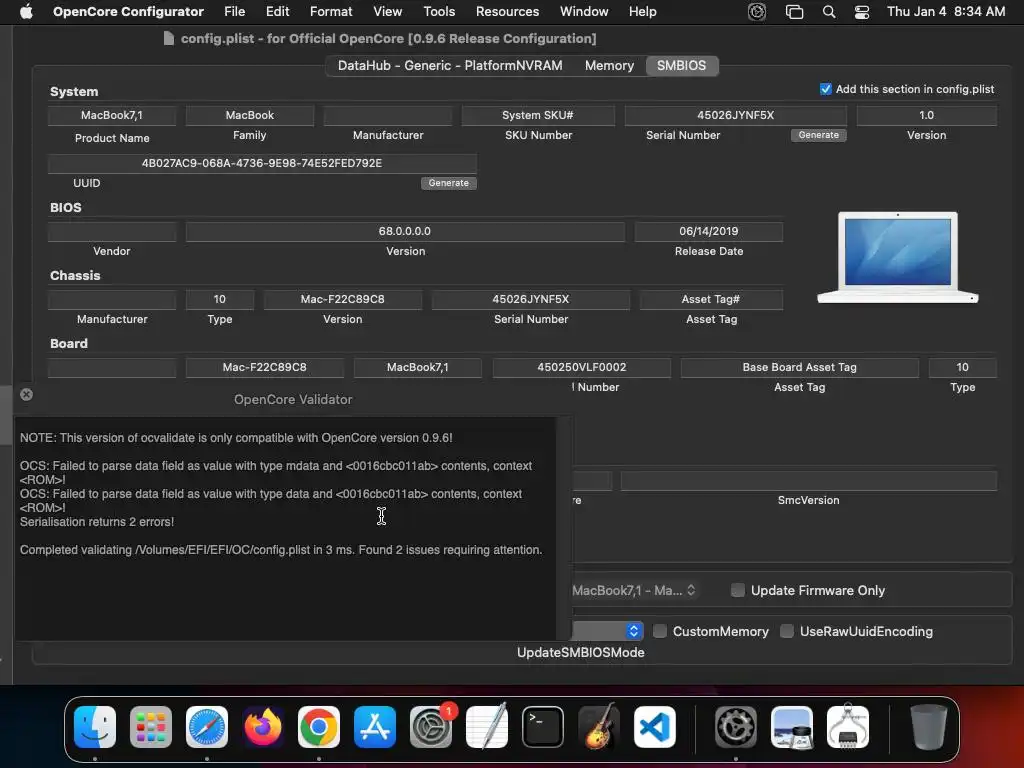
Task: Click the BIOS Version field 68.0.0.0.0
Action: pyautogui.click(x=405, y=231)
